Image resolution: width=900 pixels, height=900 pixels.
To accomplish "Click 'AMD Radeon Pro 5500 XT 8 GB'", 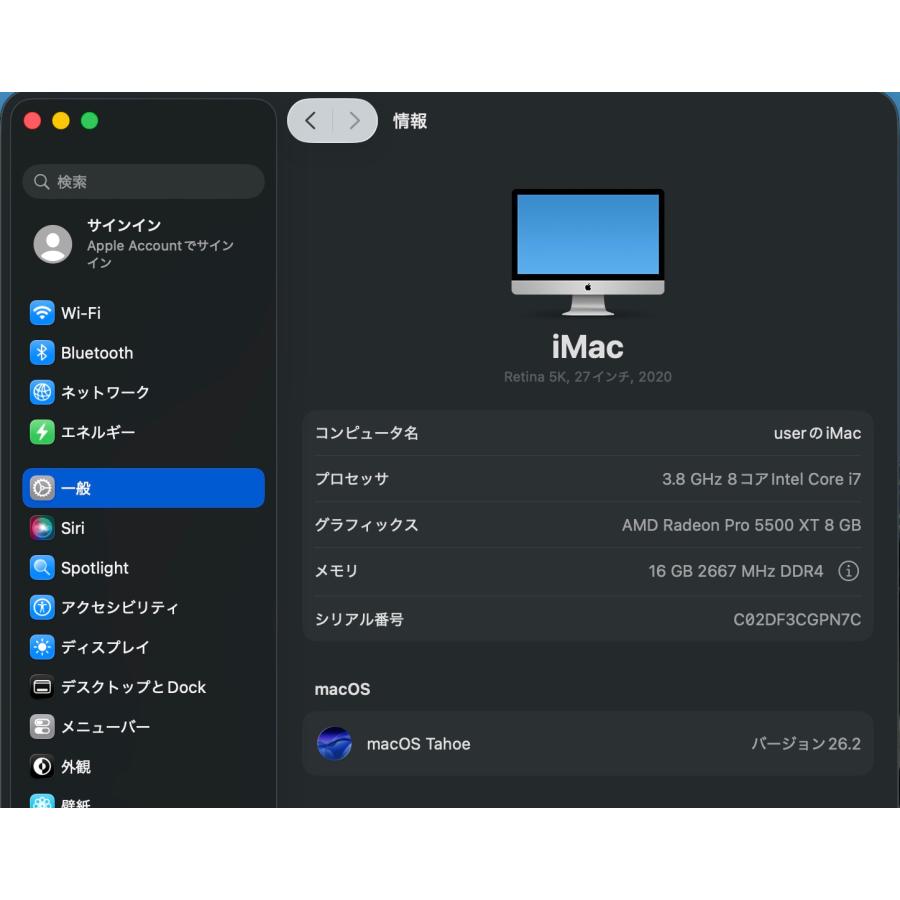I will coord(742,525).
